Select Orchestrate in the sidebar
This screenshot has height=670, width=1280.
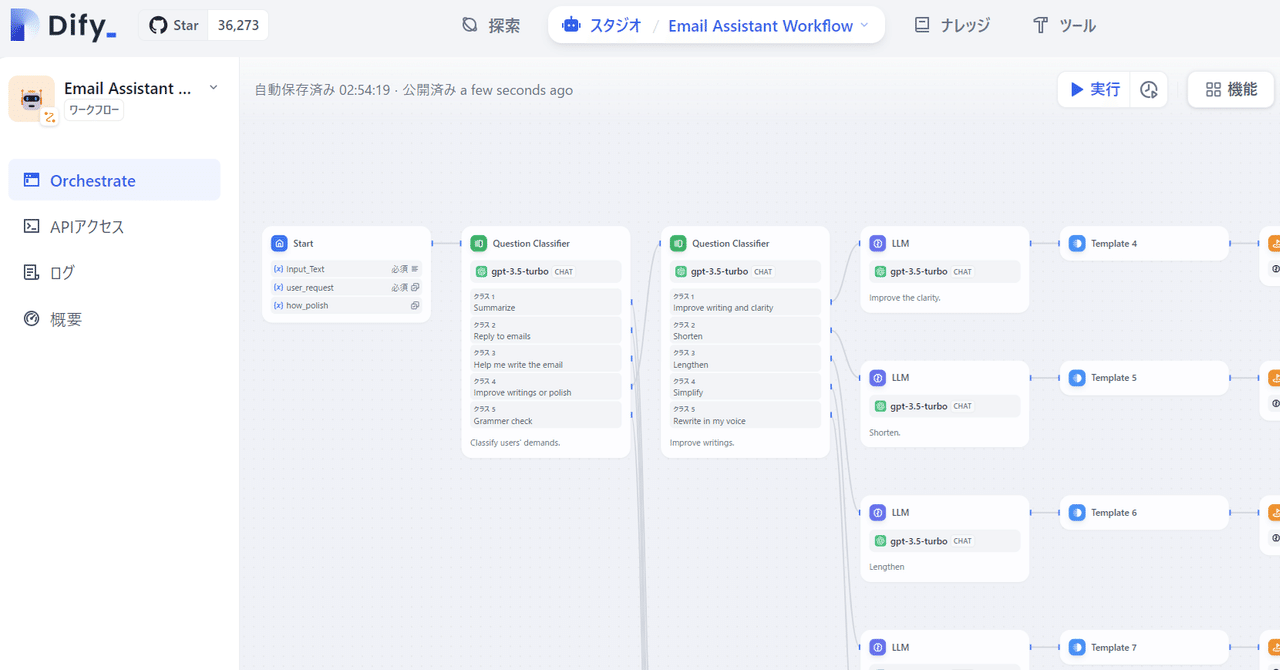point(90,180)
